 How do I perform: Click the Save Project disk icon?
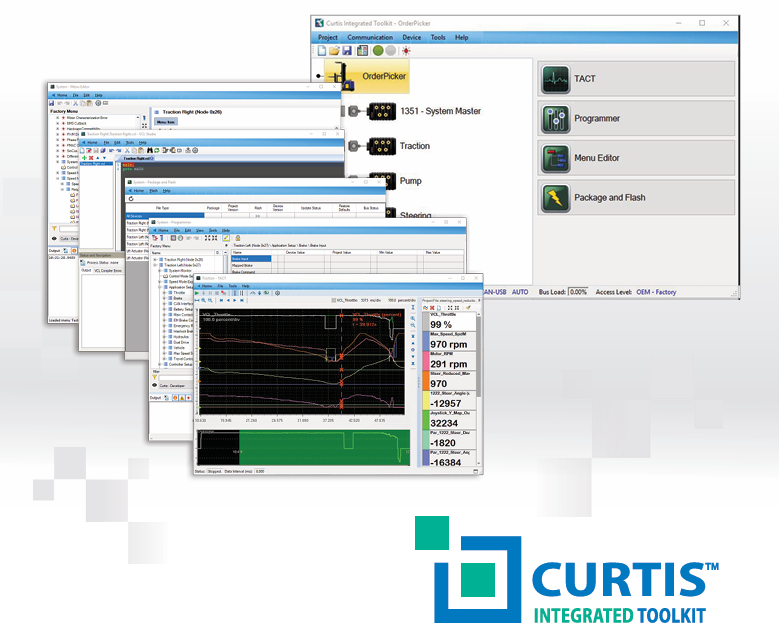click(x=346, y=50)
